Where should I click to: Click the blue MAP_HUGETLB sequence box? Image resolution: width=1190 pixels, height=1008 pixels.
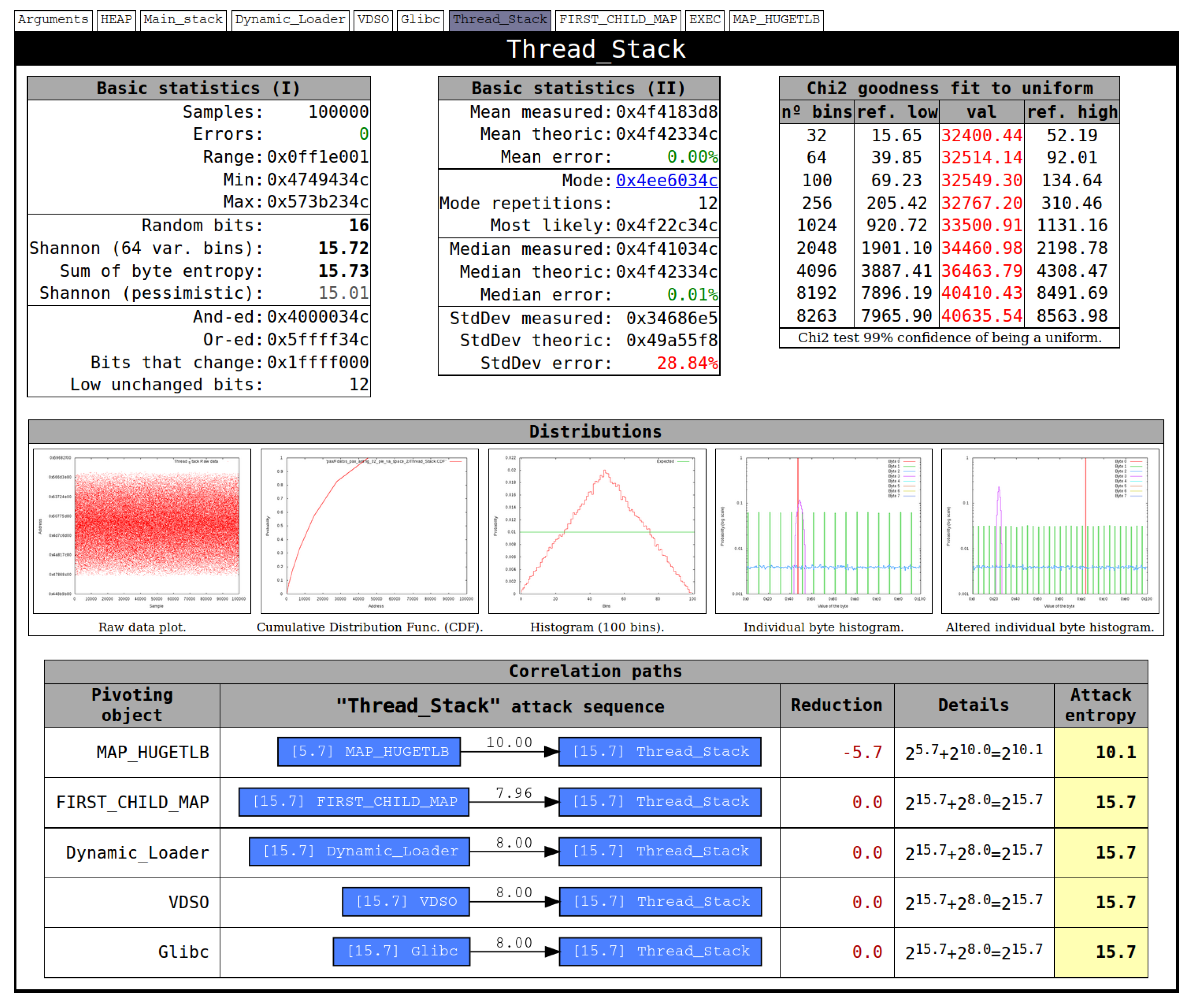[x=369, y=752]
